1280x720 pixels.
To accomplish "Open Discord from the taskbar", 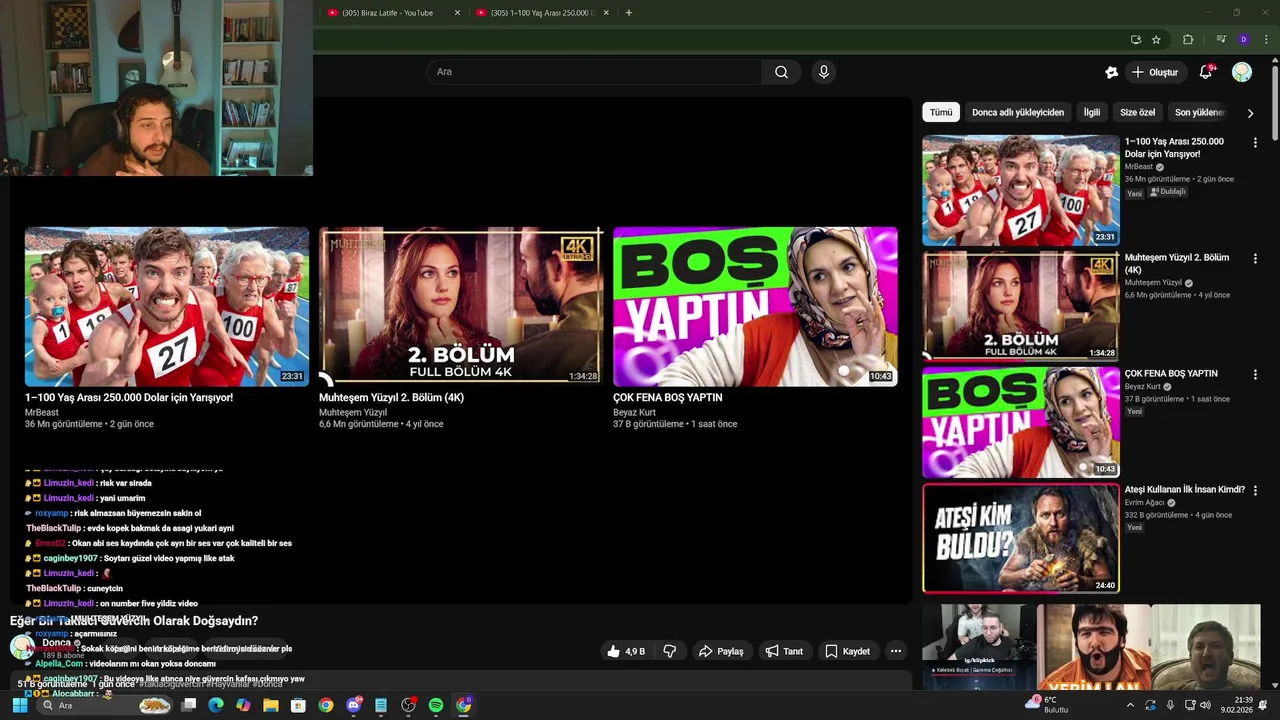I will pyautogui.click(x=353, y=705).
